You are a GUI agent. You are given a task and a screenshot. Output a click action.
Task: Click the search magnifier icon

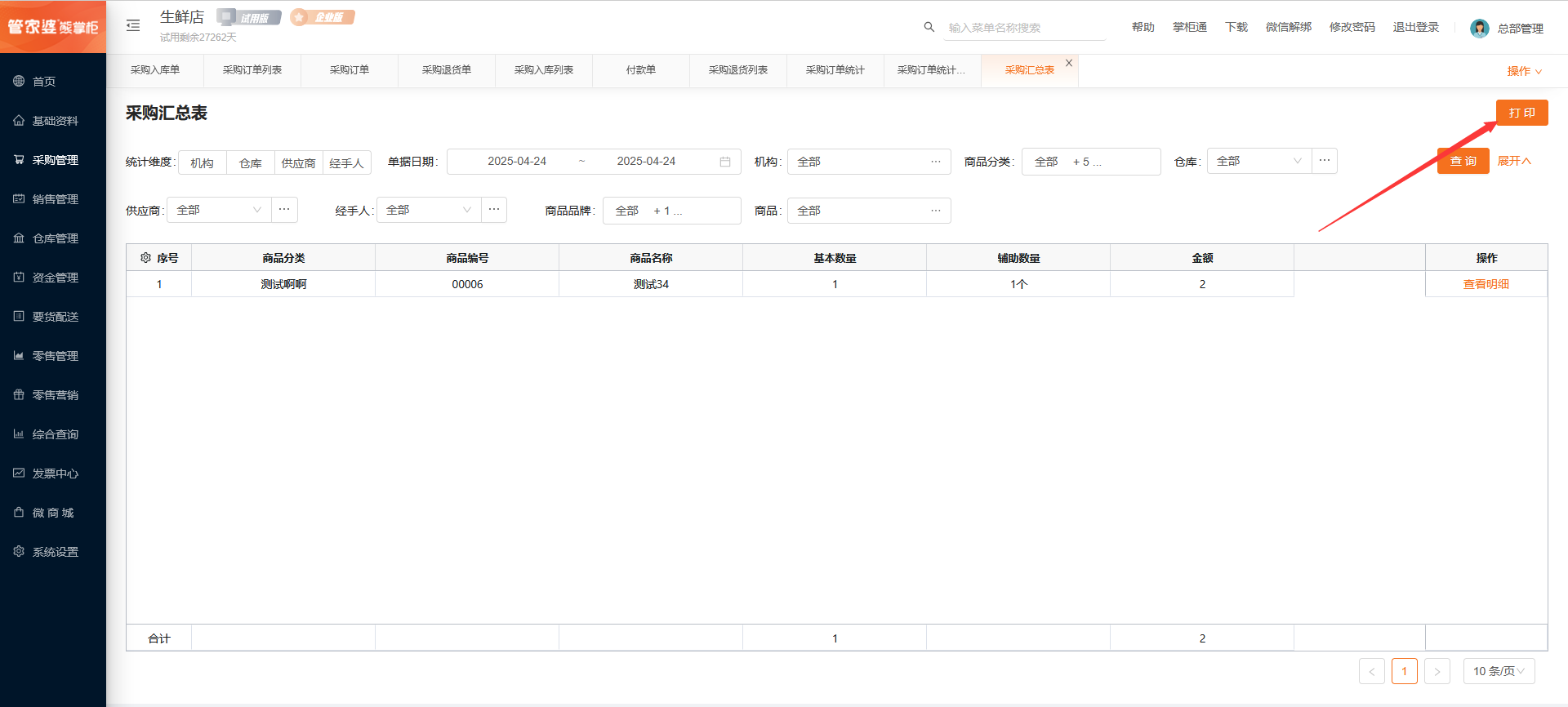click(x=929, y=27)
